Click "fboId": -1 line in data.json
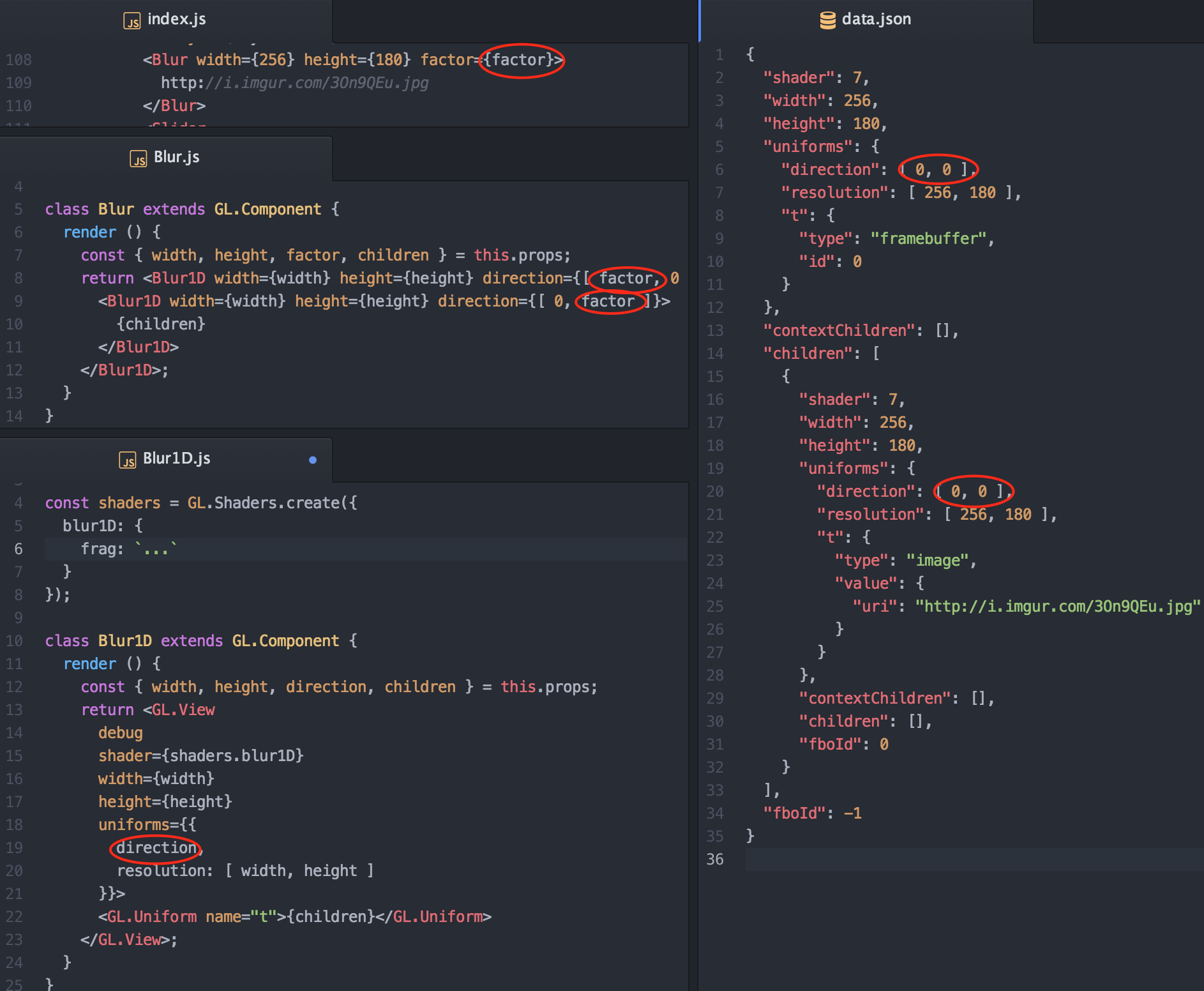Screen dimensions: 1204x991 pyautogui.click(x=813, y=813)
